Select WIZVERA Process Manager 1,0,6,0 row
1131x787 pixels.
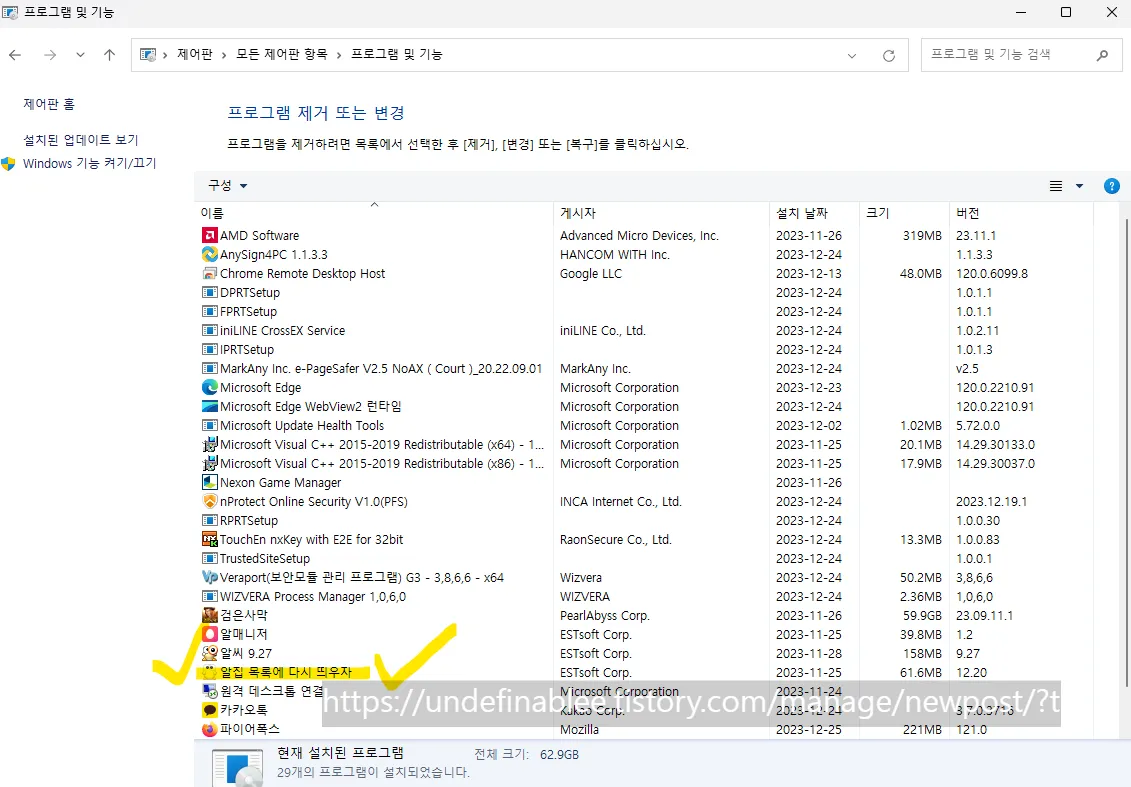coord(647,597)
